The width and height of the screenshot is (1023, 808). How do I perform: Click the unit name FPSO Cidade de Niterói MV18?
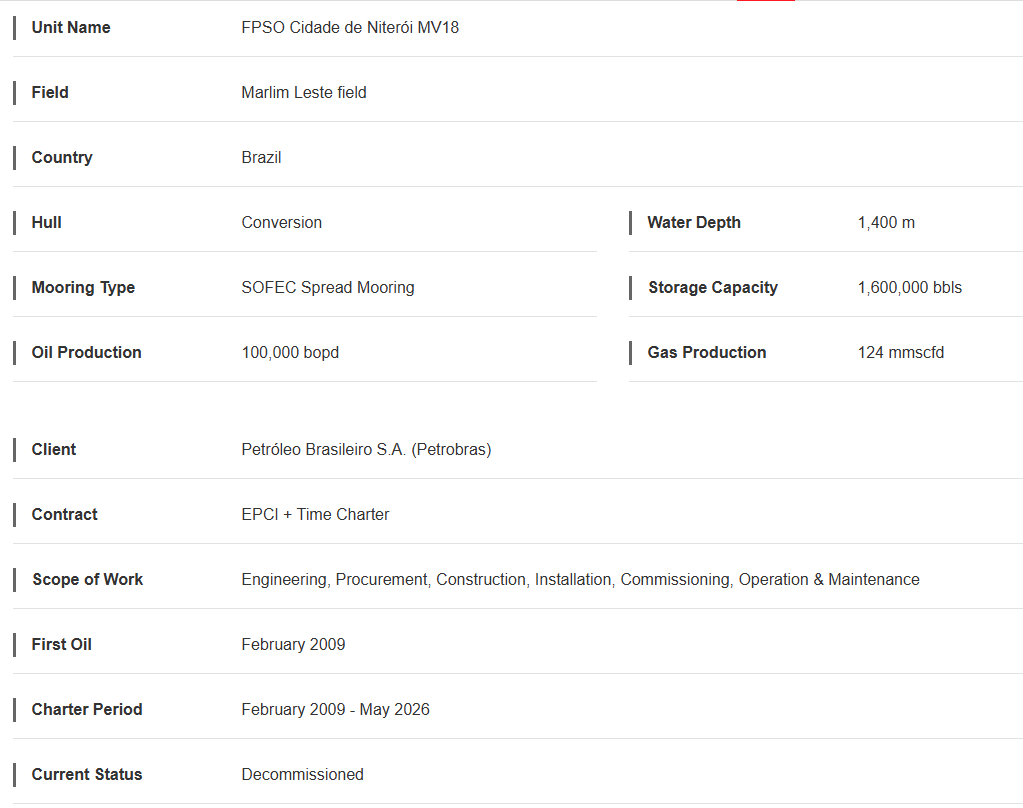point(350,27)
